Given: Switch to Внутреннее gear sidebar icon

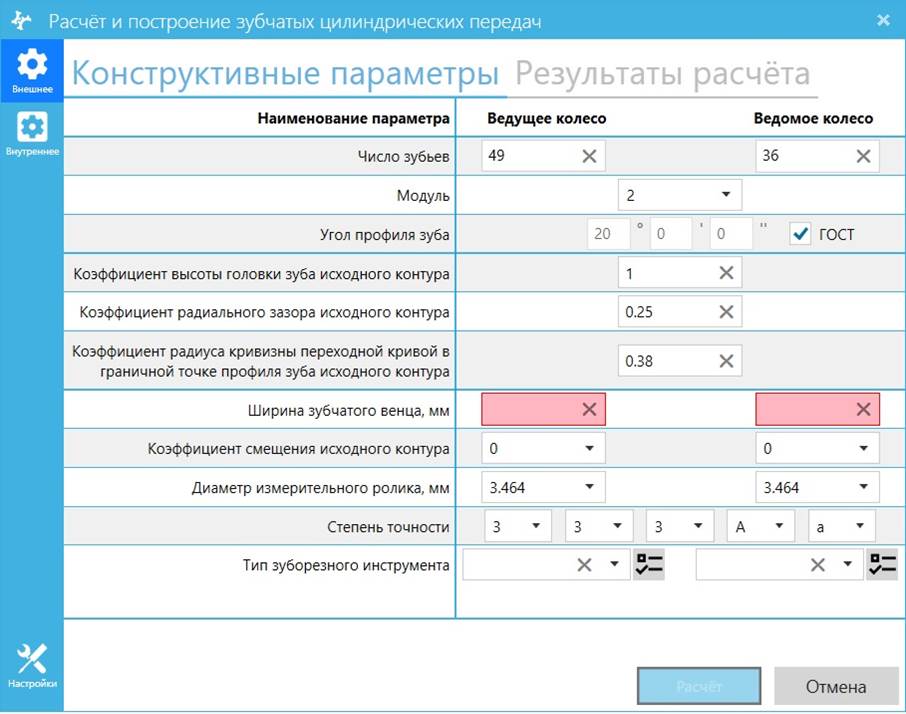Looking at the screenshot, I should pyautogui.click(x=32, y=133).
